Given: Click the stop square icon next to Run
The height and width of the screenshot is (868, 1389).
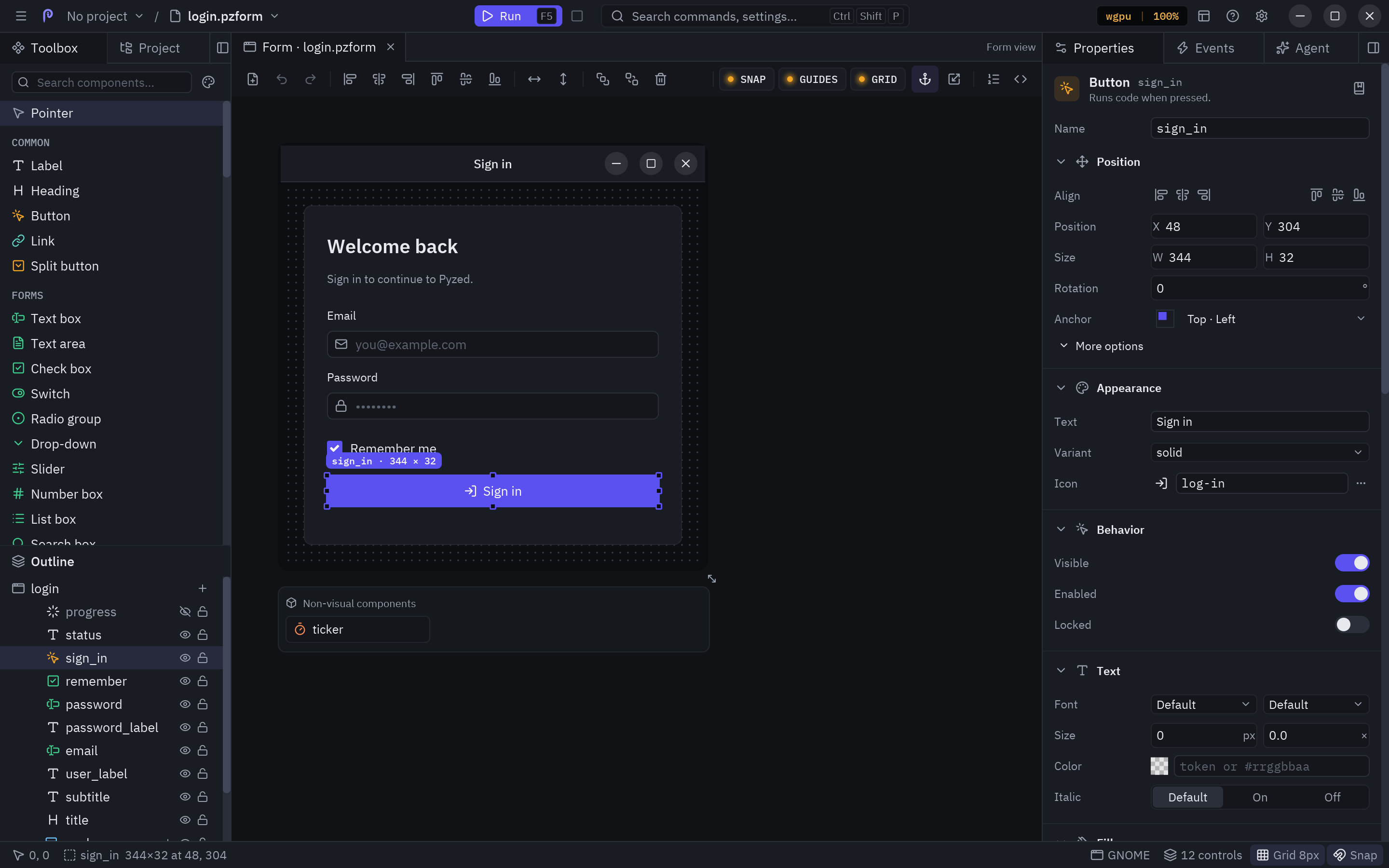Looking at the screenshot, I should point(577,16).
